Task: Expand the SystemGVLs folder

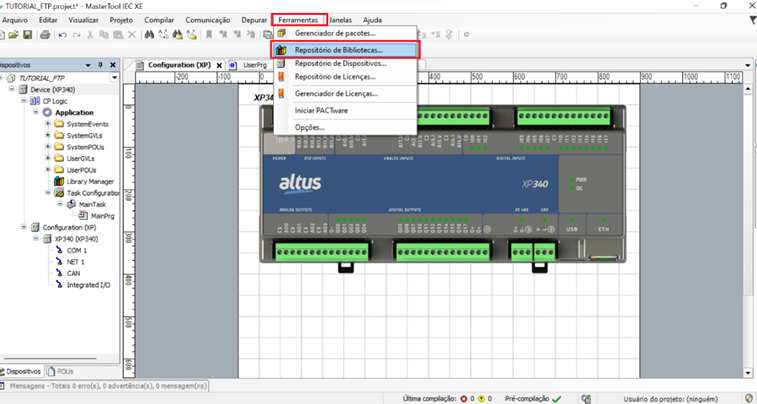Action: [48, 135]
